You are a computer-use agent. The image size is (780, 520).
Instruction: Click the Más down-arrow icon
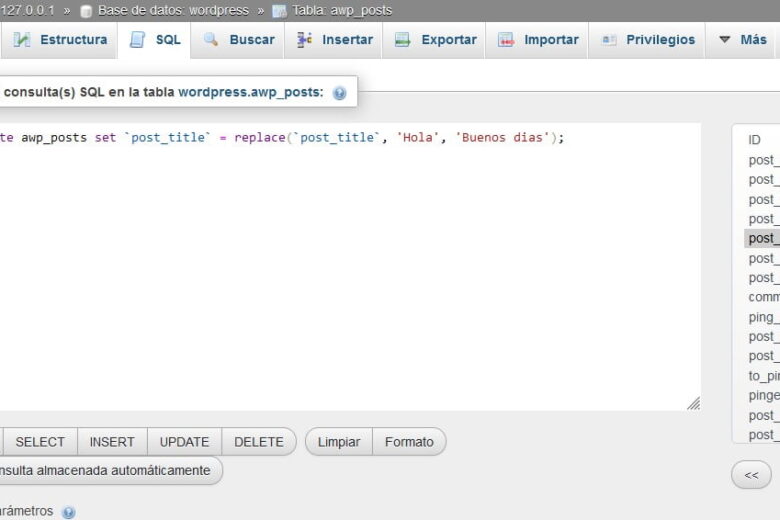[x=725, y=39]
